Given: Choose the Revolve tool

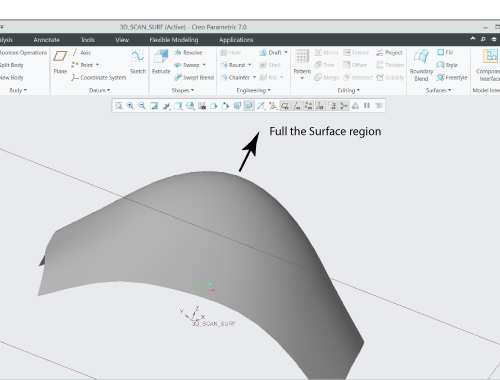Looking at the screenshot, I should [188, 53].
